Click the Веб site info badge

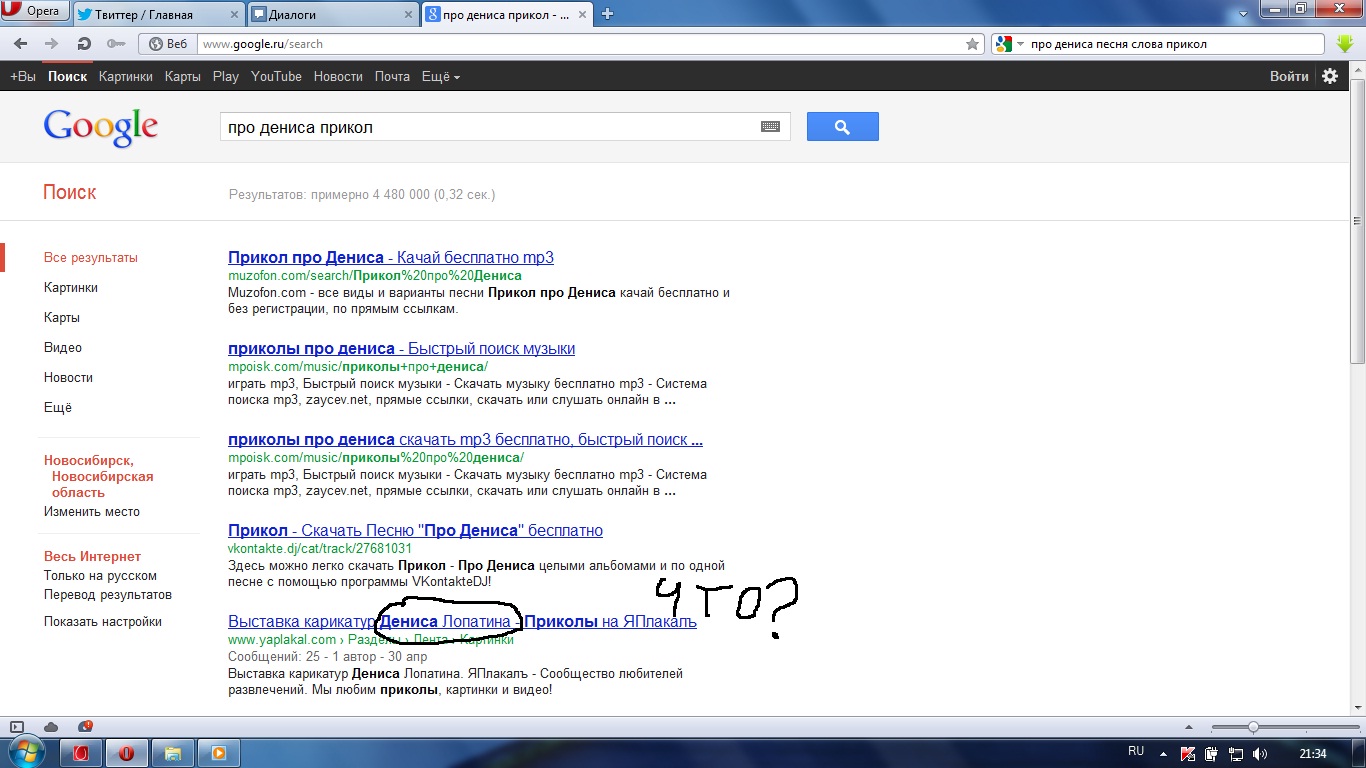click(167, 44)
